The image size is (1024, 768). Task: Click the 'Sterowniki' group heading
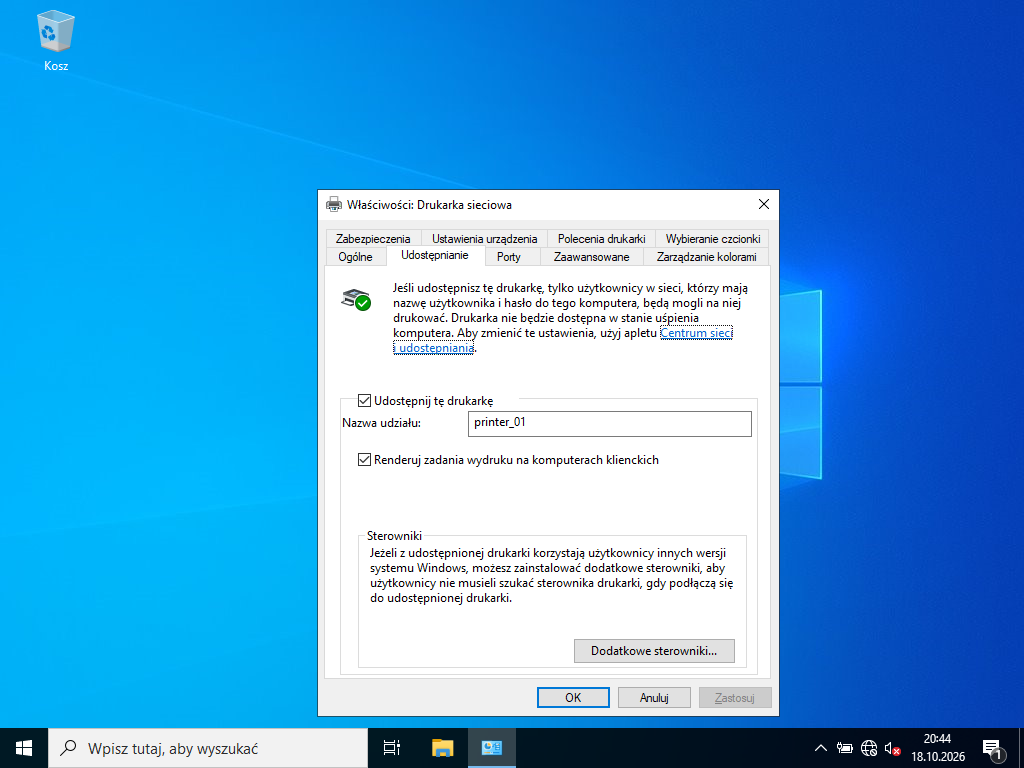[394, 536]
